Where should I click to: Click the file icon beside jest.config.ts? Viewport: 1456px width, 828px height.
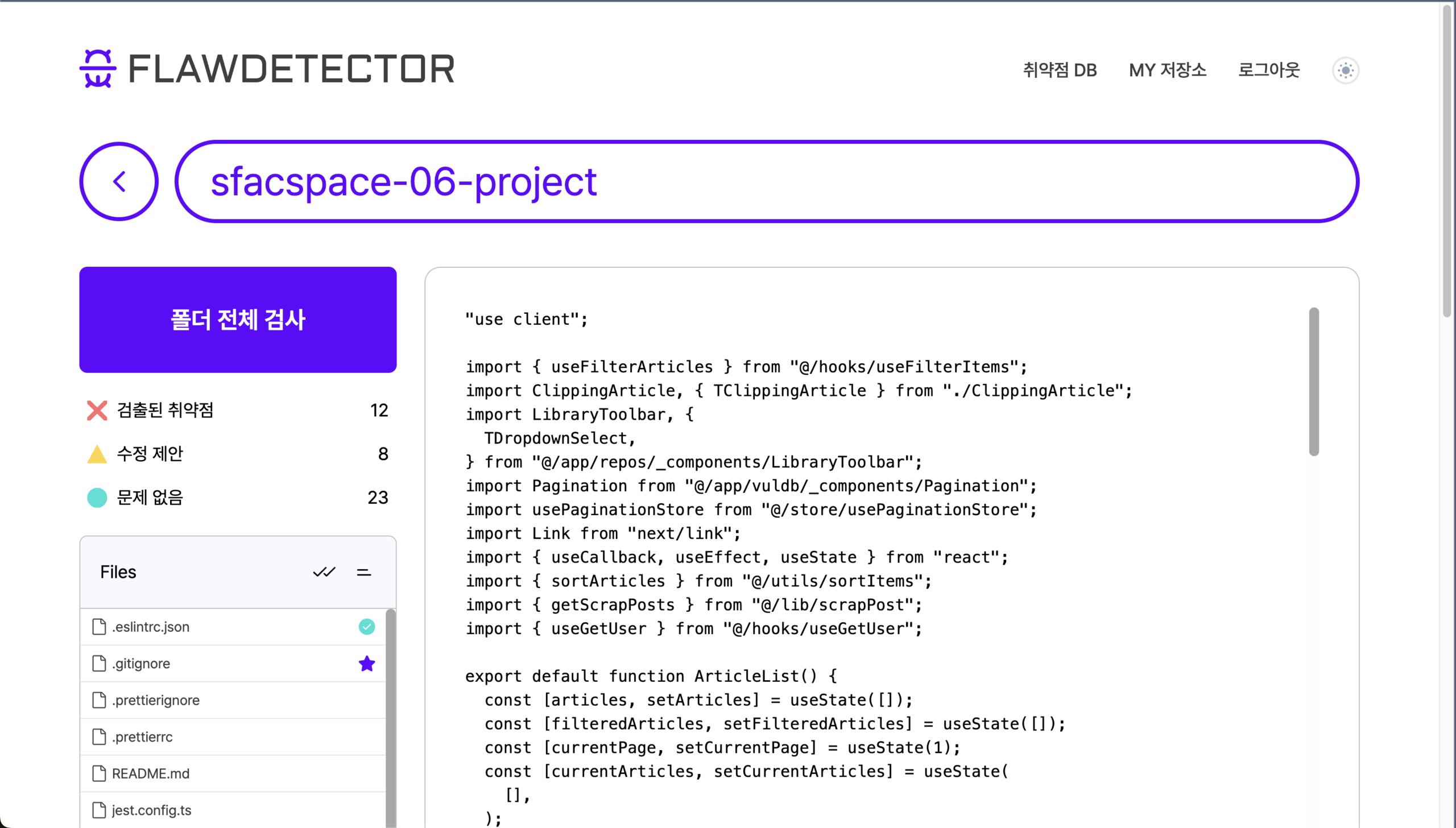99,810
